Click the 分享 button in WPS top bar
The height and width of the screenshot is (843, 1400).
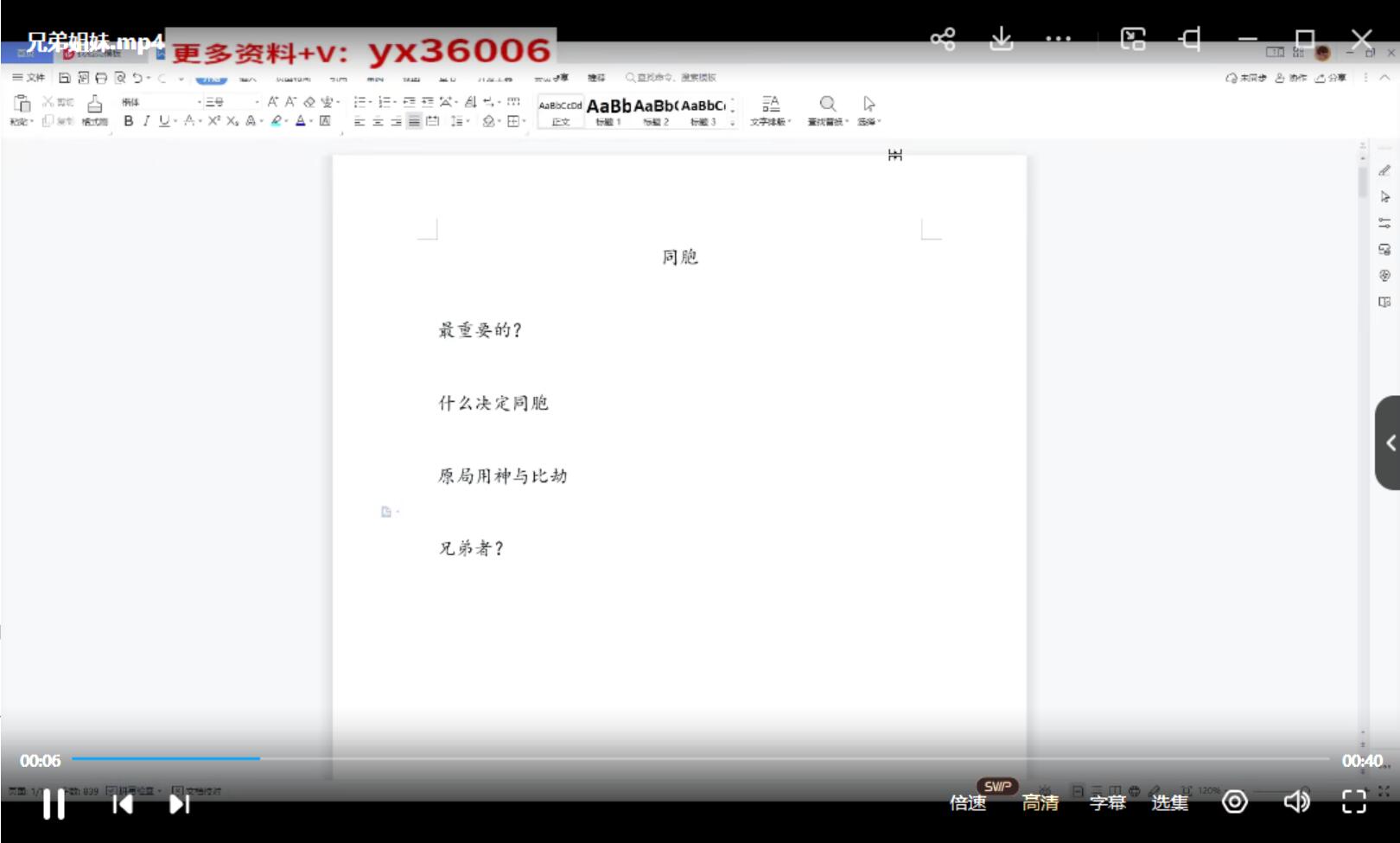[x=1333, y=77]
